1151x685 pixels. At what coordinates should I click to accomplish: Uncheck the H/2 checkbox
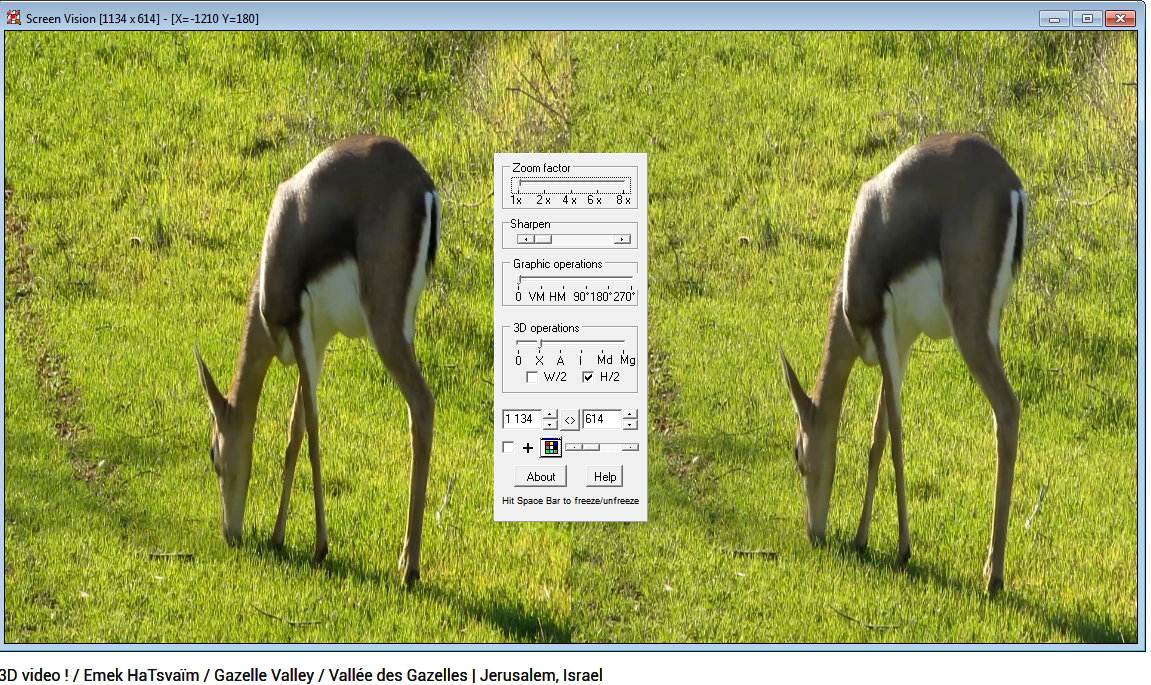coord(588,377)
